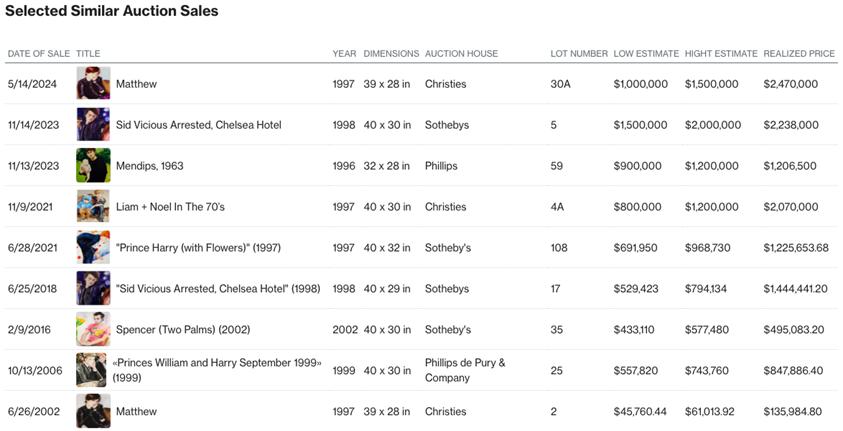Image resolution: width=843 pixels, height=431 pixels.
Task: Click the Mendips, 1963 artwork thumbnail
Action: tap(93, 166)
